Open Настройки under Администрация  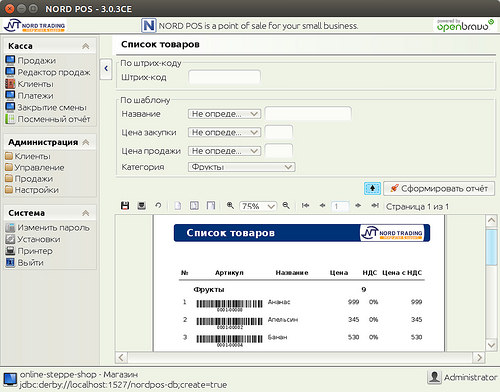pos(32,190)
